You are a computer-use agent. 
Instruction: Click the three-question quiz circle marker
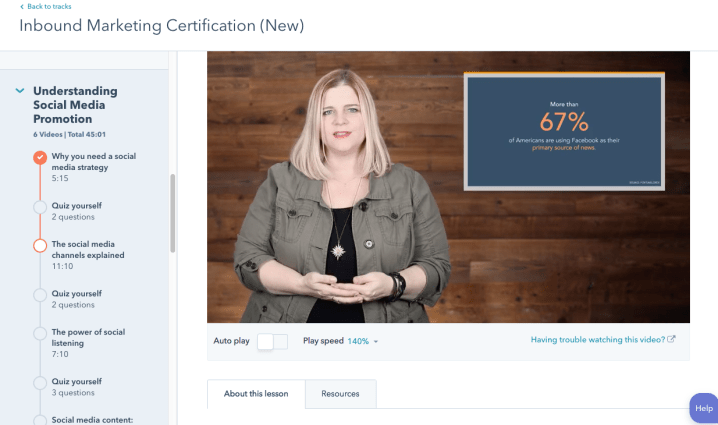[x=40, y=383]
